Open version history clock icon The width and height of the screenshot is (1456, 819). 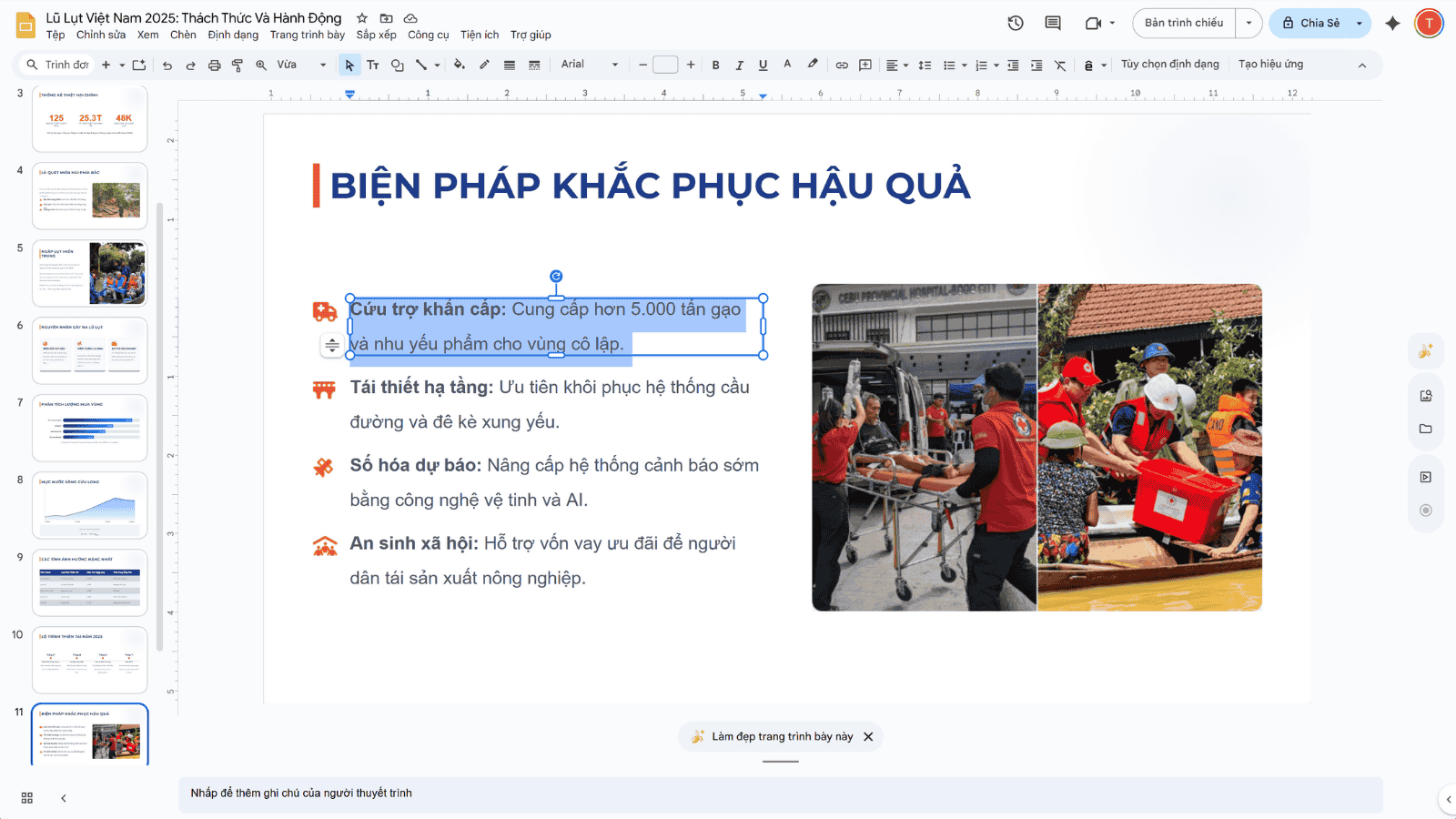pos(1016,23)
